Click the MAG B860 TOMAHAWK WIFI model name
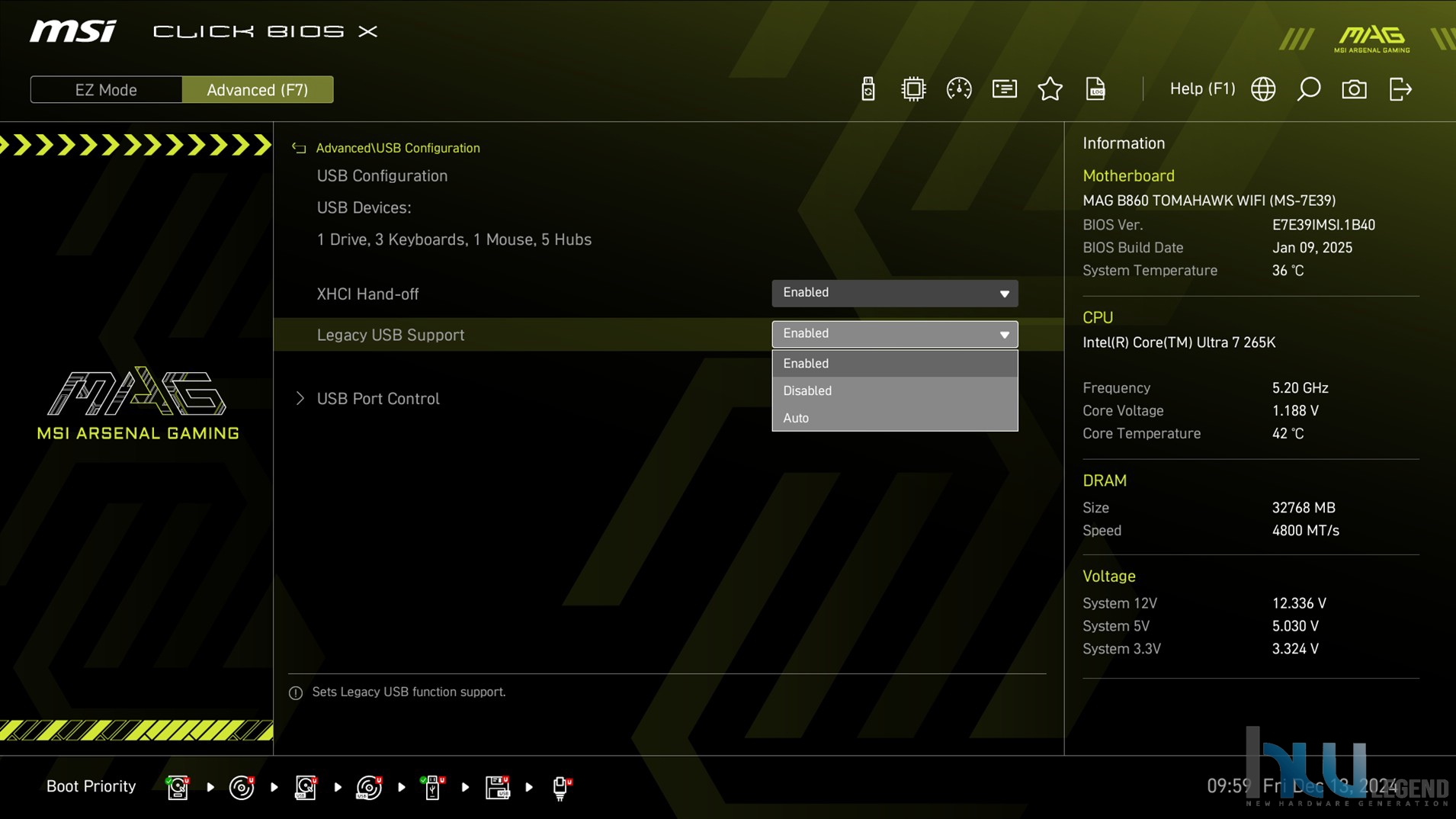 click(x=1209, y=201)
